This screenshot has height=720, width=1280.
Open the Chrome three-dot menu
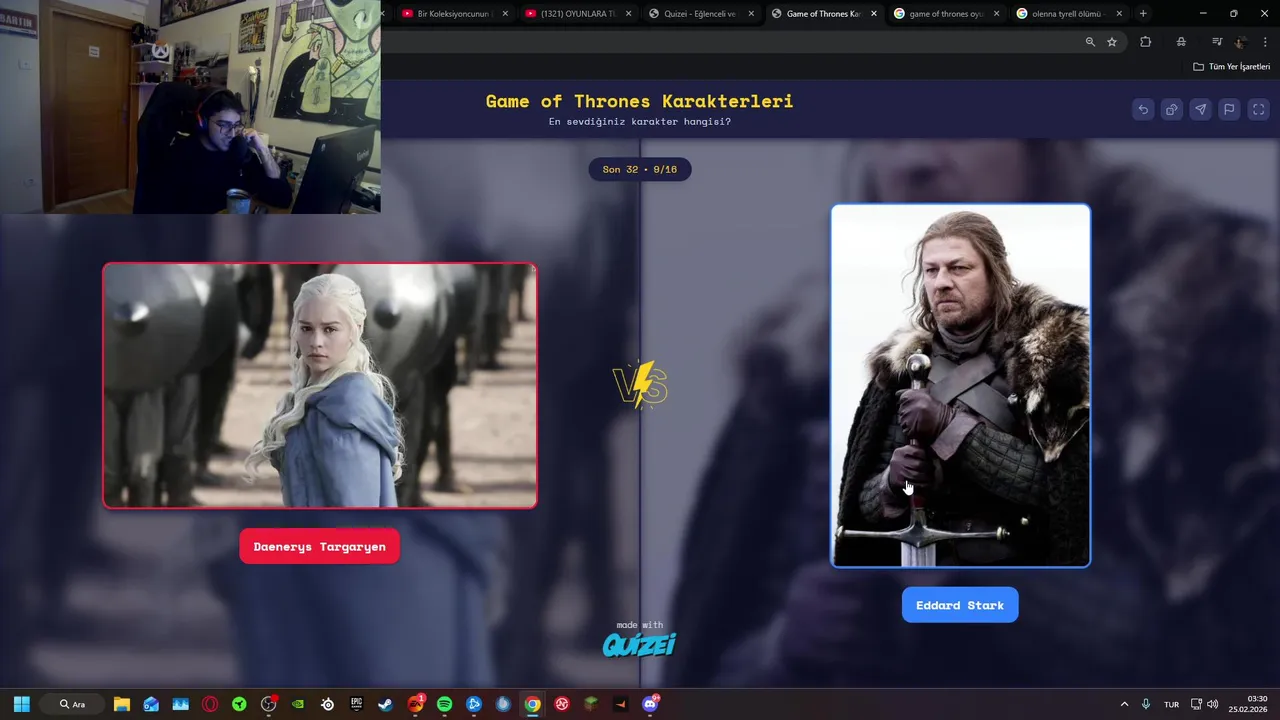[1266, 42]
